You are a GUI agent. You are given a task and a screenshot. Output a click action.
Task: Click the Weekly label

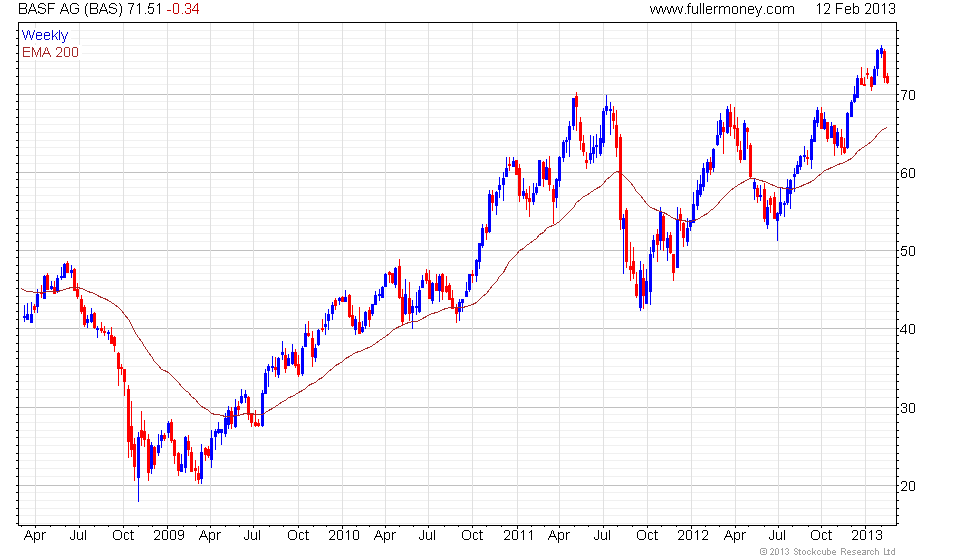(x=45, y=36)
